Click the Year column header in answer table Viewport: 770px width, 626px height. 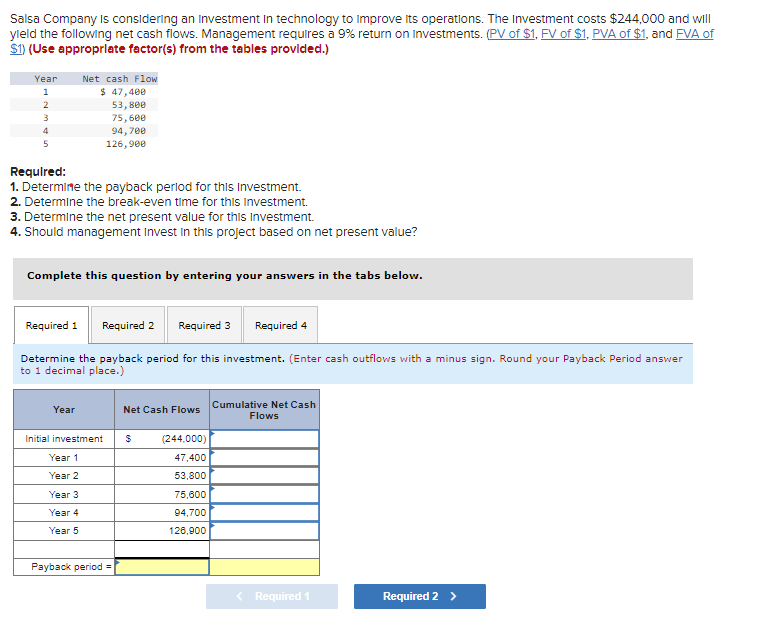[64, 410]
